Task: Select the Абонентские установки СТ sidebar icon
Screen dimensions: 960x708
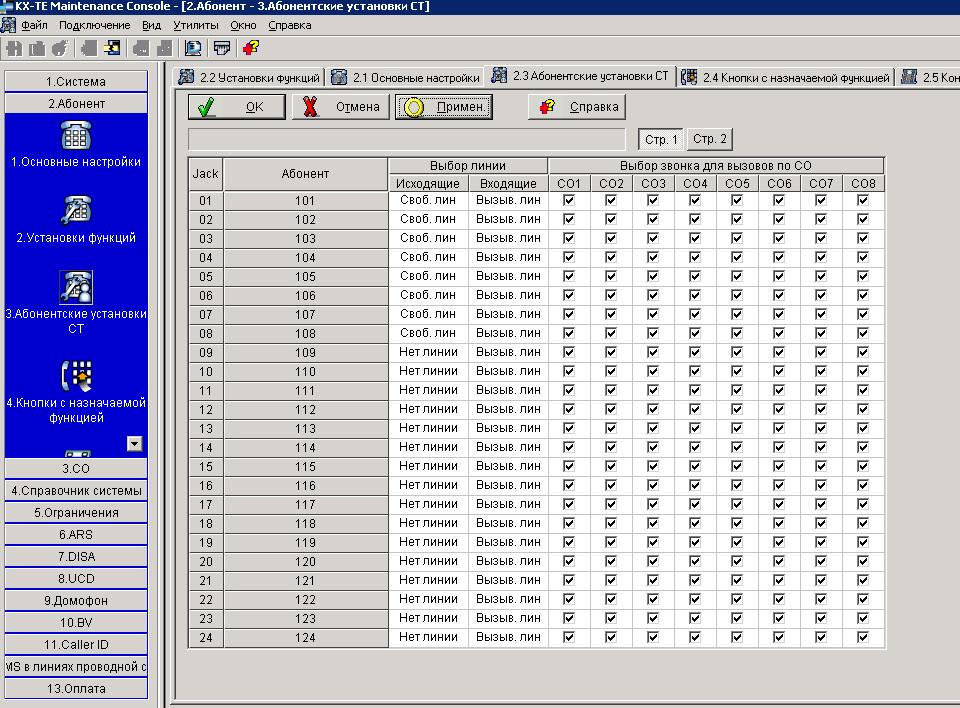Action: point(76,287)
